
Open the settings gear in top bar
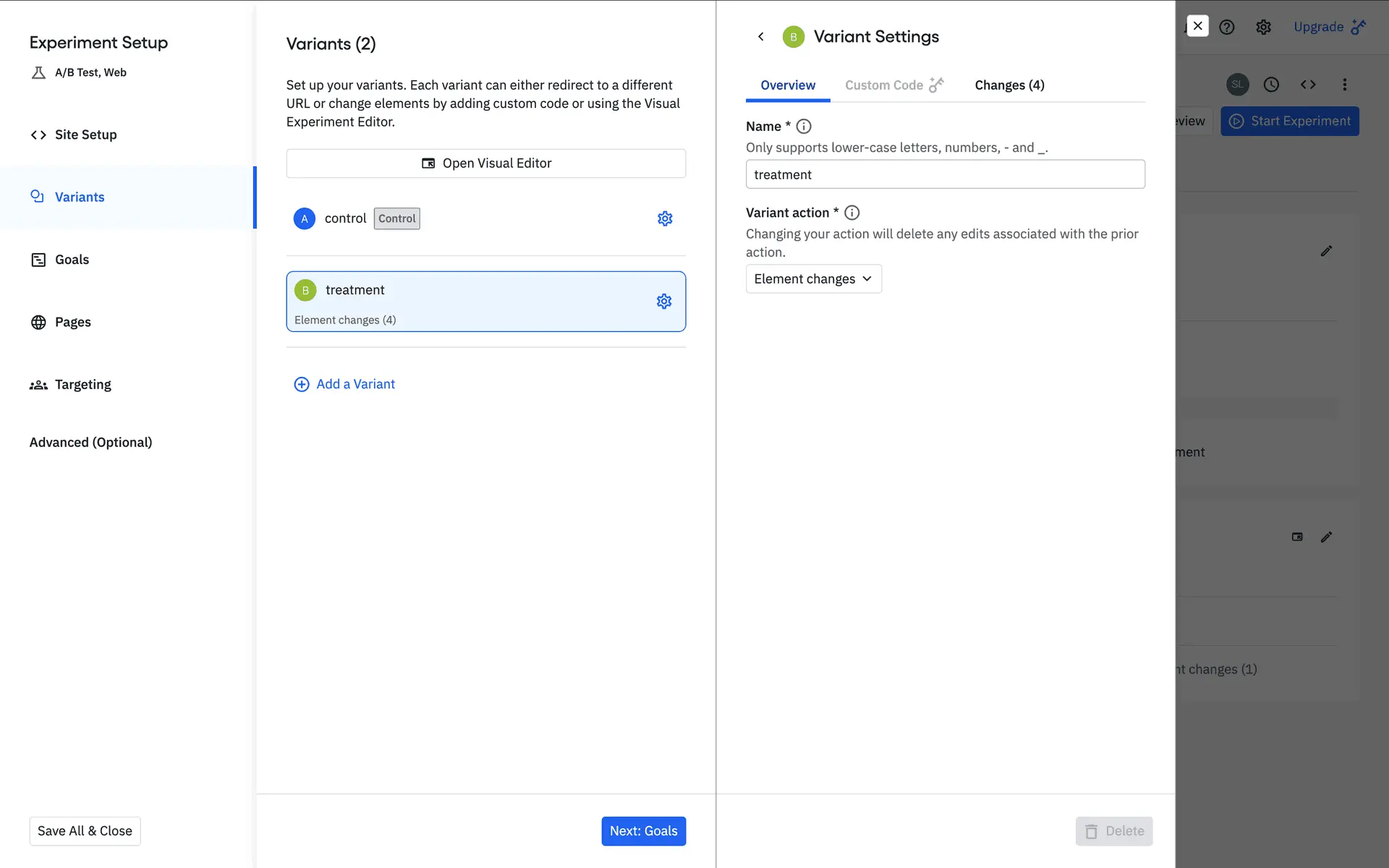(x=1263, y=27)
